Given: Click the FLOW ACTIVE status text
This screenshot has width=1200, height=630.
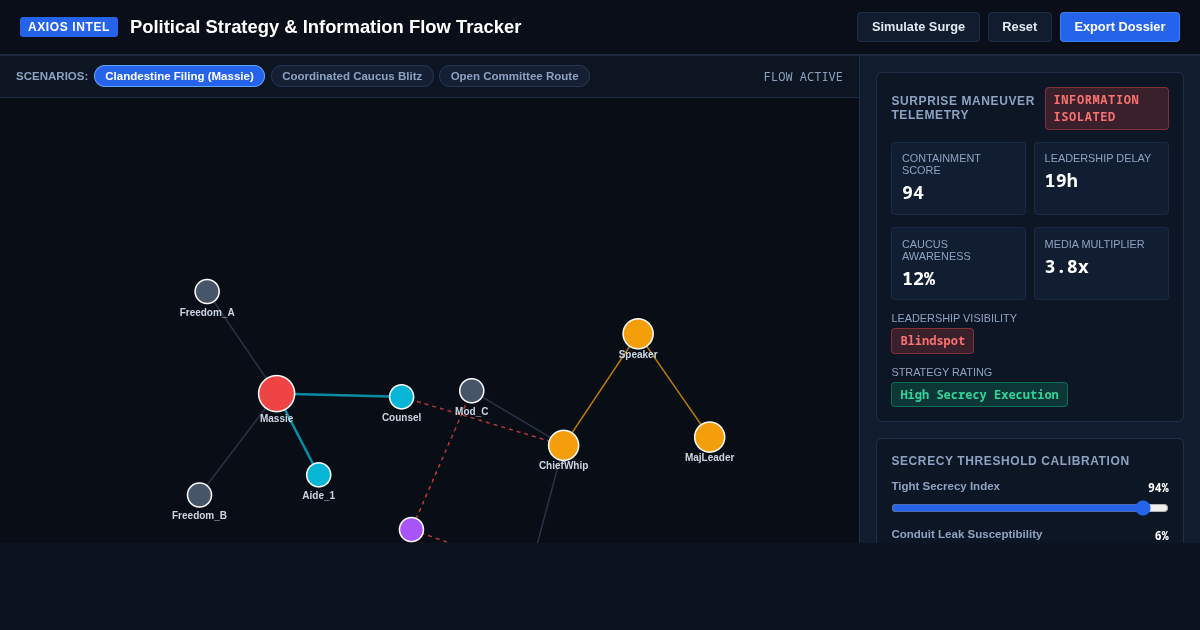Looking at the screenshot, I should pos(803,77).
